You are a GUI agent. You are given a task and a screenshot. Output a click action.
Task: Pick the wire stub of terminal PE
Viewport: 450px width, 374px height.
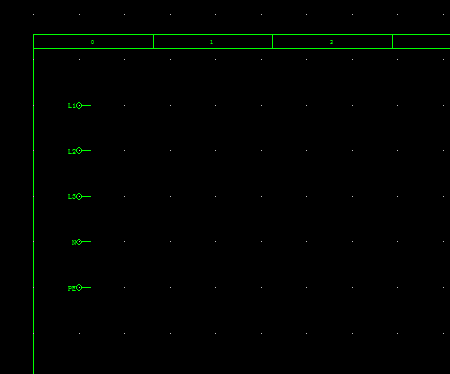(x=86, y=288)
